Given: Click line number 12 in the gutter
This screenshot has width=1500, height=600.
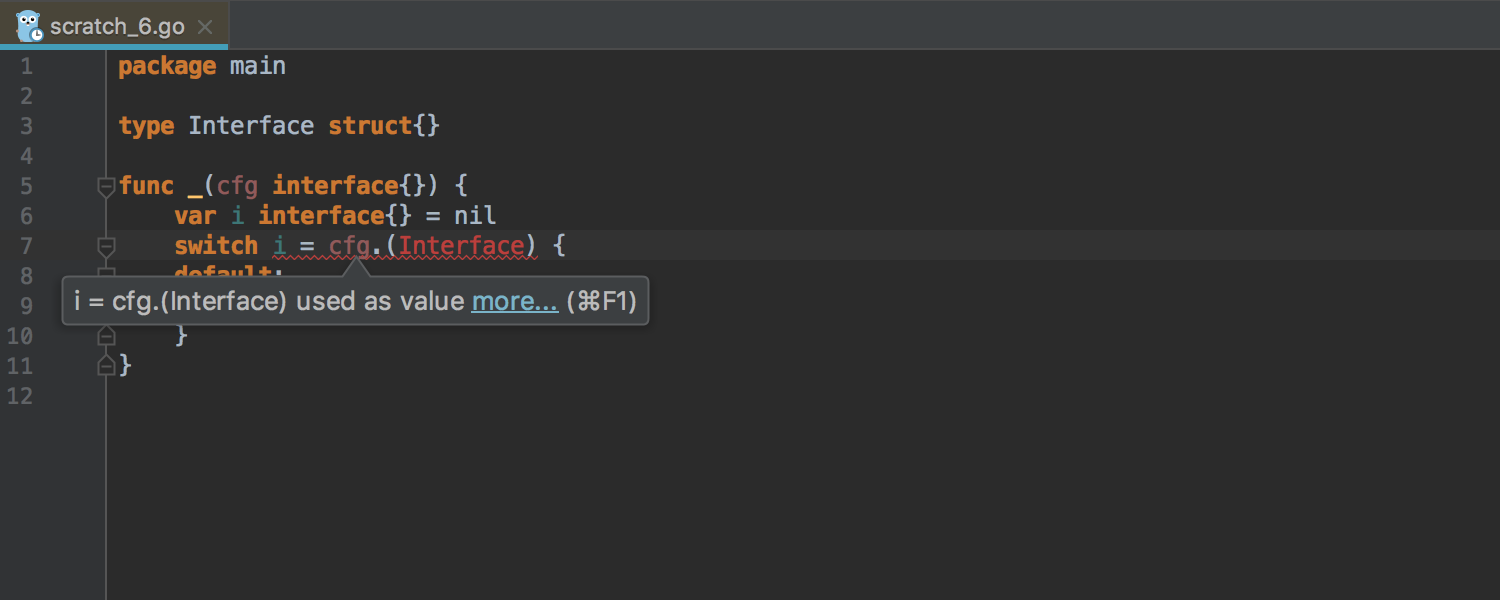Looking at the screenshot, I should point(19,396).
